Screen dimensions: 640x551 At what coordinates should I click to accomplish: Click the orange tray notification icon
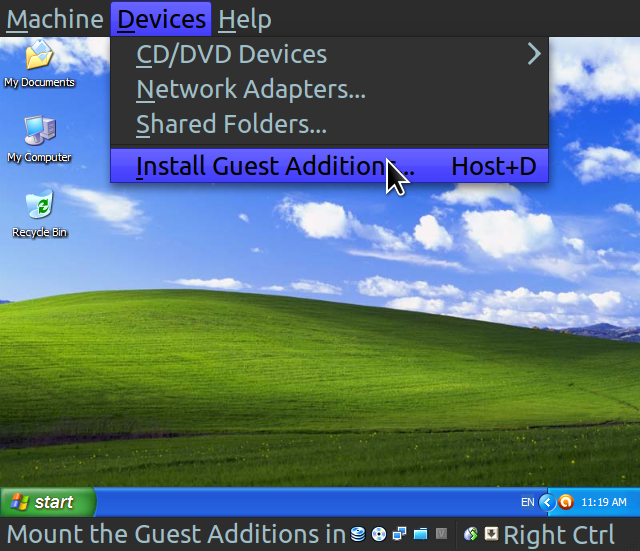[x=566, y=502]
